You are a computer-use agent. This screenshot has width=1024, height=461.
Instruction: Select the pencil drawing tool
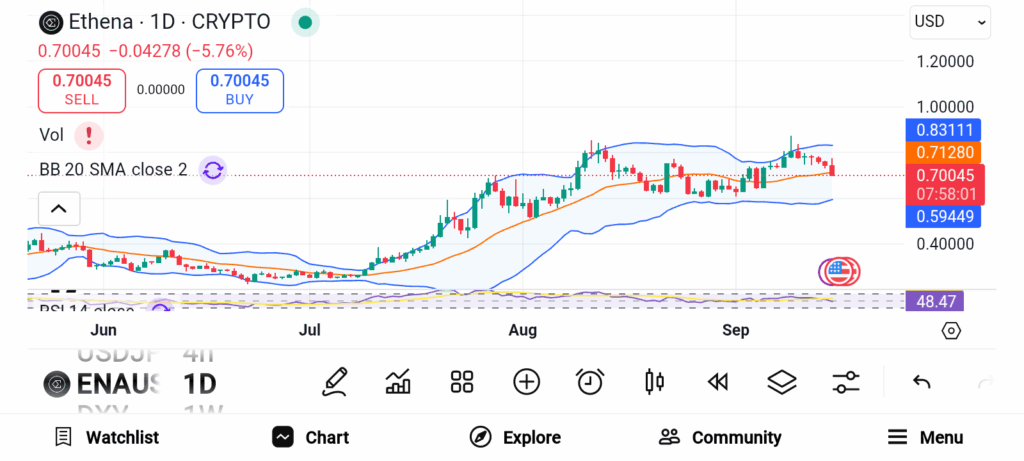335,381
